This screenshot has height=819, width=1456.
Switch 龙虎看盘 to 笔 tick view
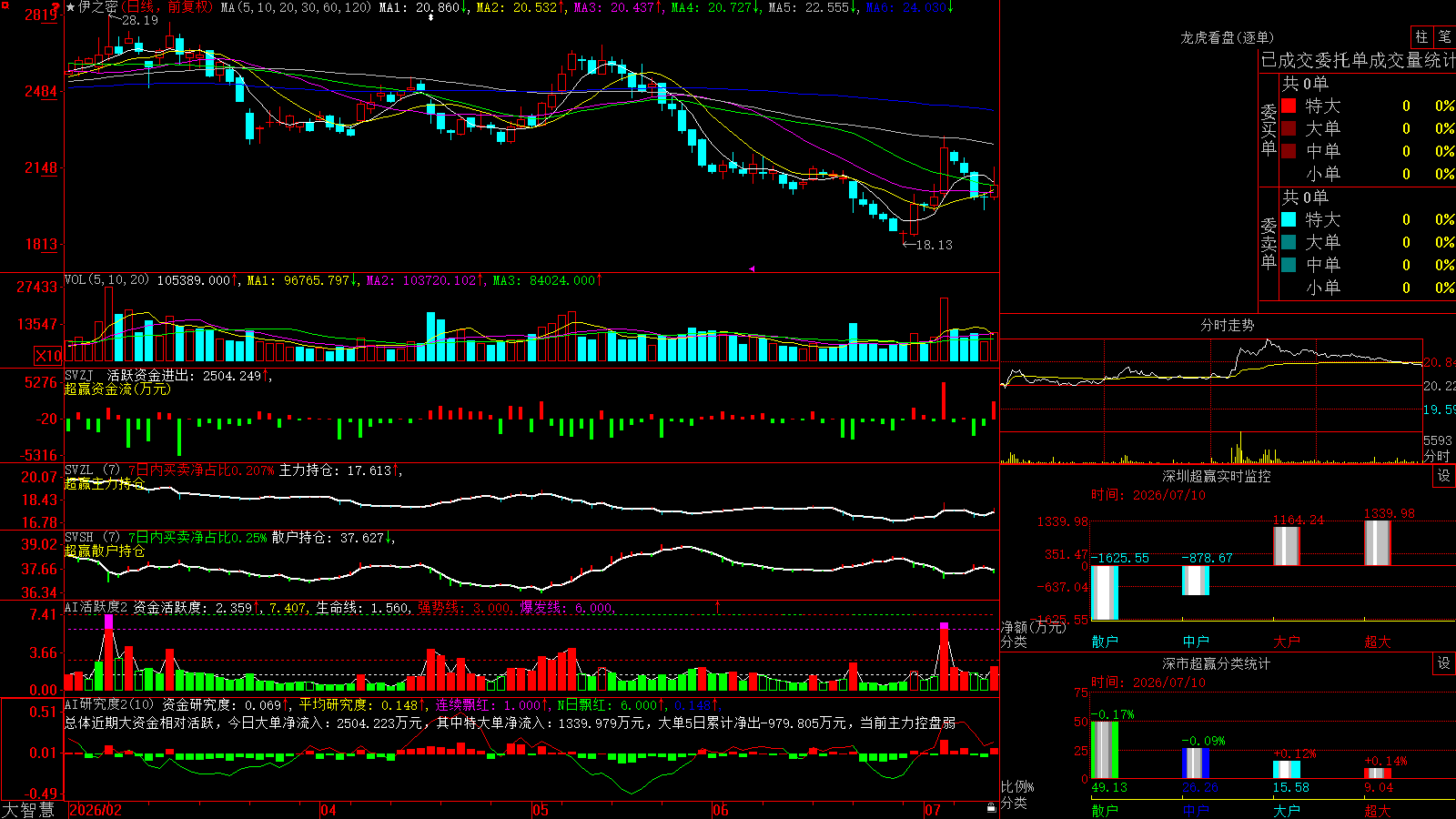[1444, 36]
